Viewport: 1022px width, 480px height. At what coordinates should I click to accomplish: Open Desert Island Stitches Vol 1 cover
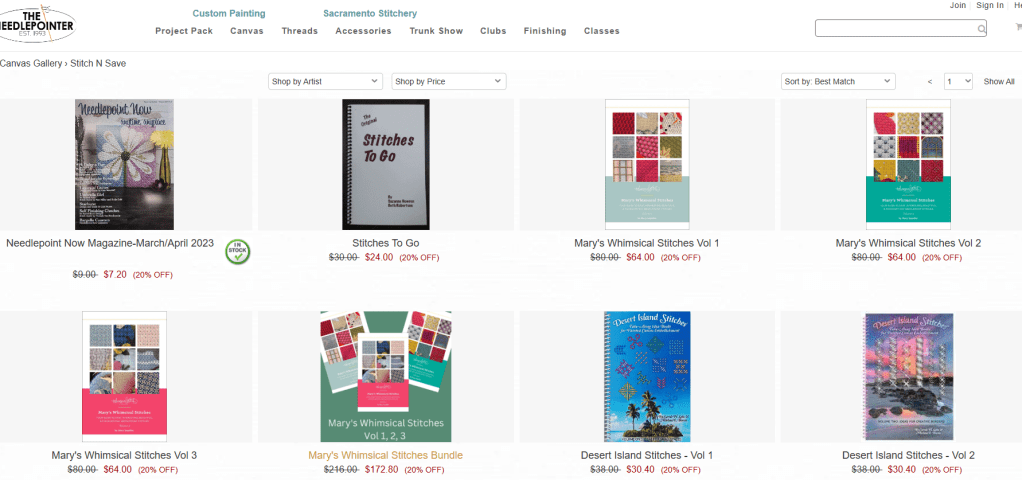pos(647,376)
